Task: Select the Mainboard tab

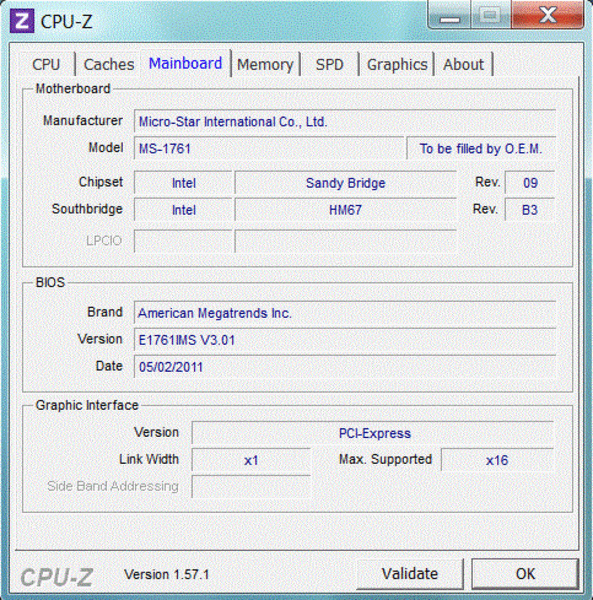Action: (186, 64)
